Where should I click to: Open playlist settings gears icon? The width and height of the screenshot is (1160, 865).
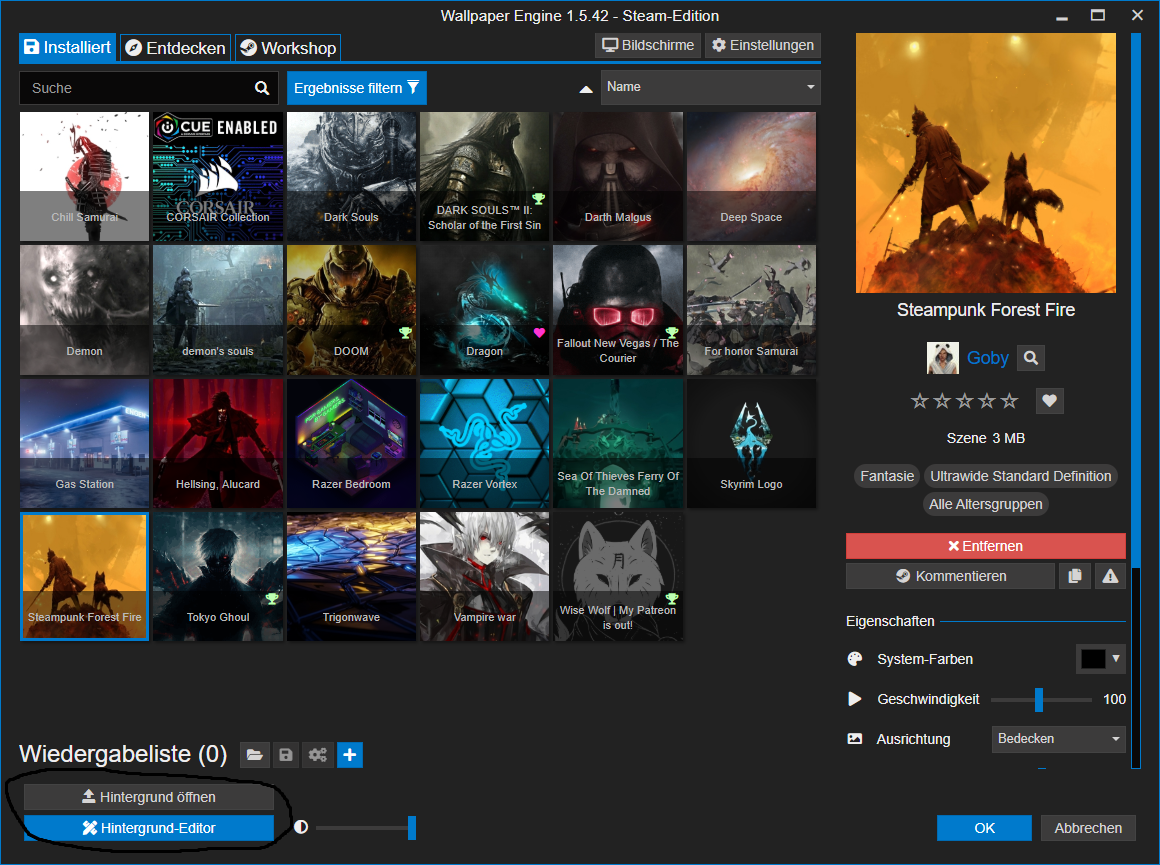coord(318,755)
